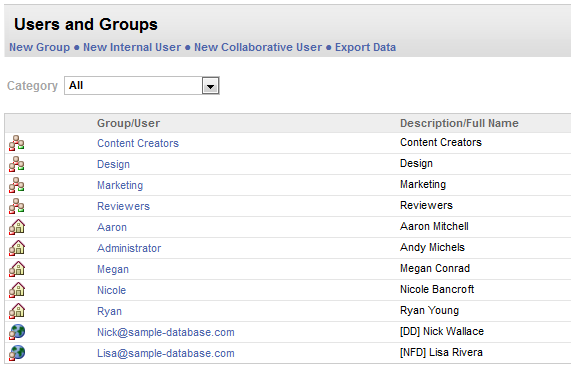The height and width of the screenshot is (369, 571).
Task: Click the group icon beside Content Creators
Action: pyautogui.click(x=17, y=143)
